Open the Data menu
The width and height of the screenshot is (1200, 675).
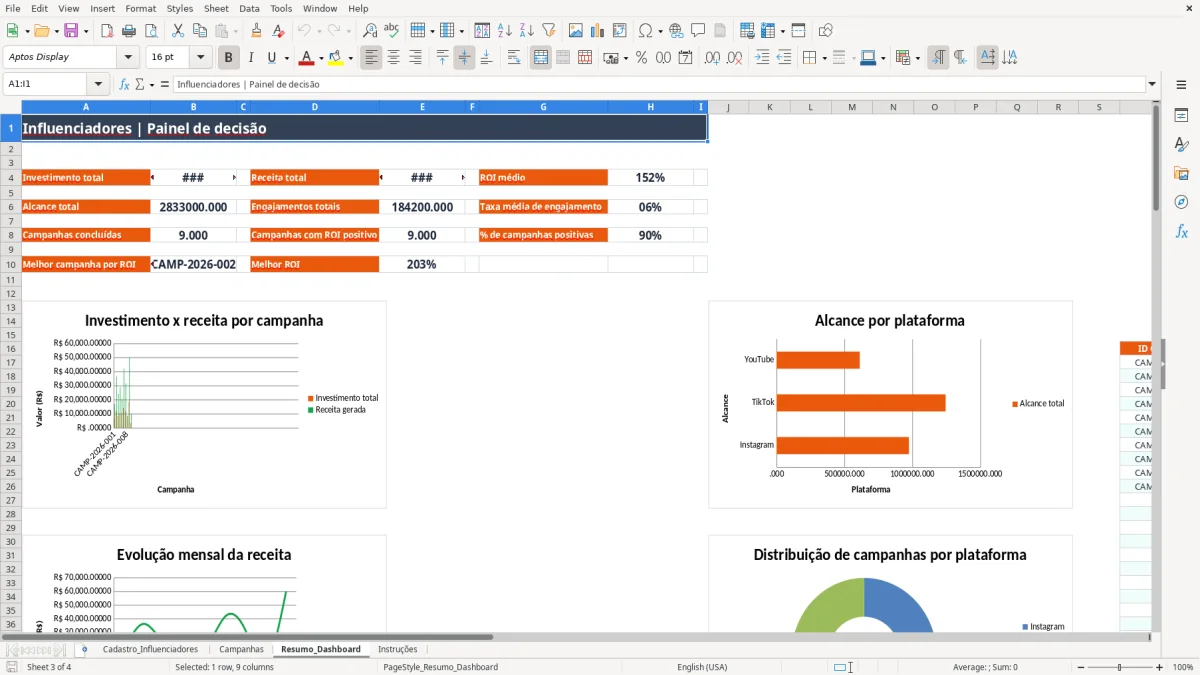pyautogui.click(x=249, y=8)
